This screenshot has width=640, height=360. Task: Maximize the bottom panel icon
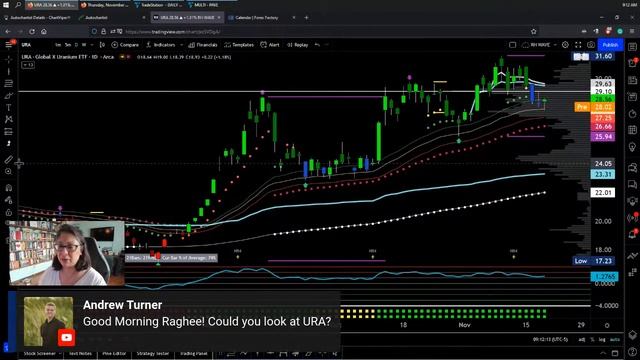pos(615,353)
